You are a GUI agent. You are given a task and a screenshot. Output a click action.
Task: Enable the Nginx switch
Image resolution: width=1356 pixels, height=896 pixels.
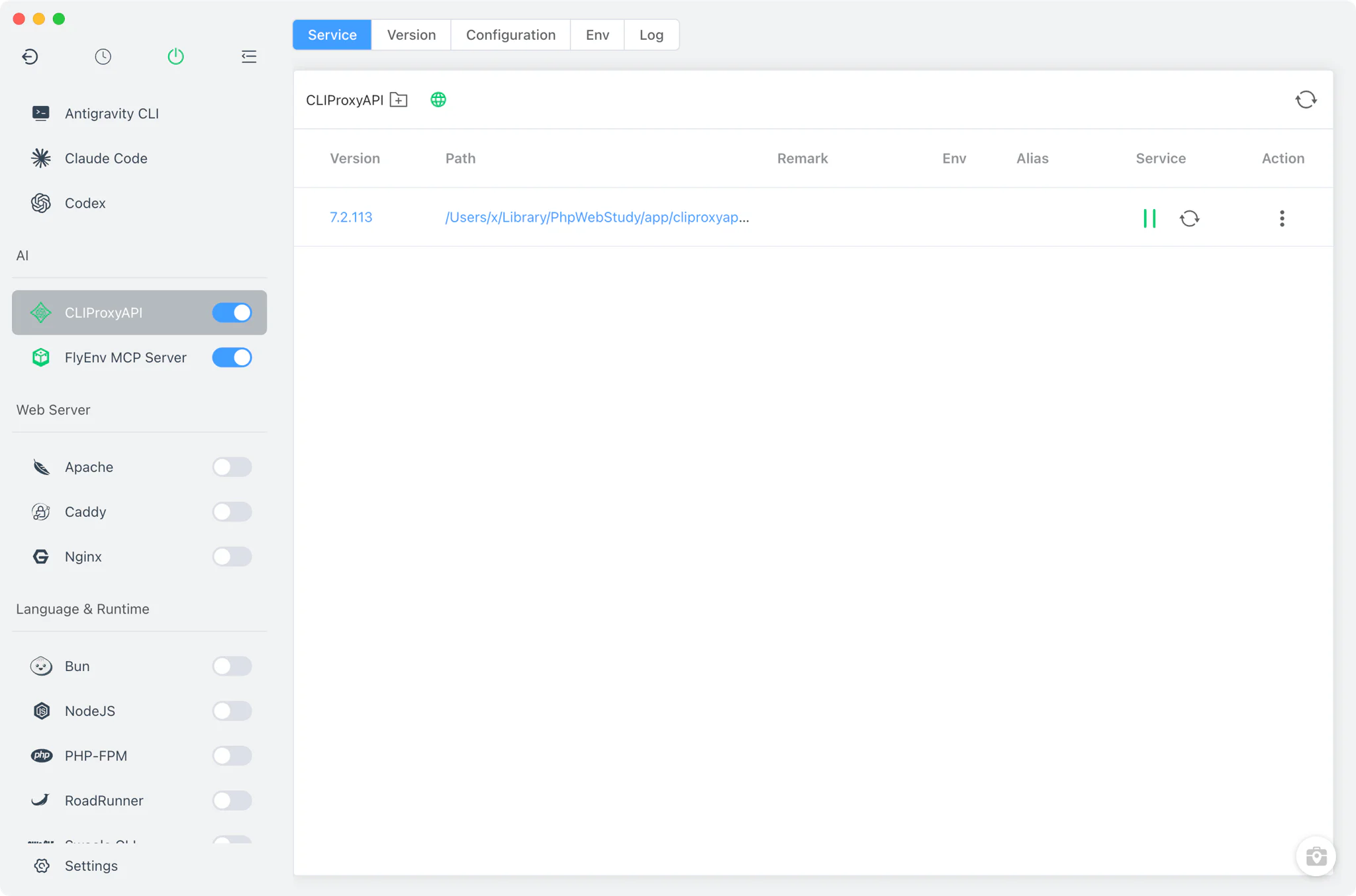click(232, 557)
